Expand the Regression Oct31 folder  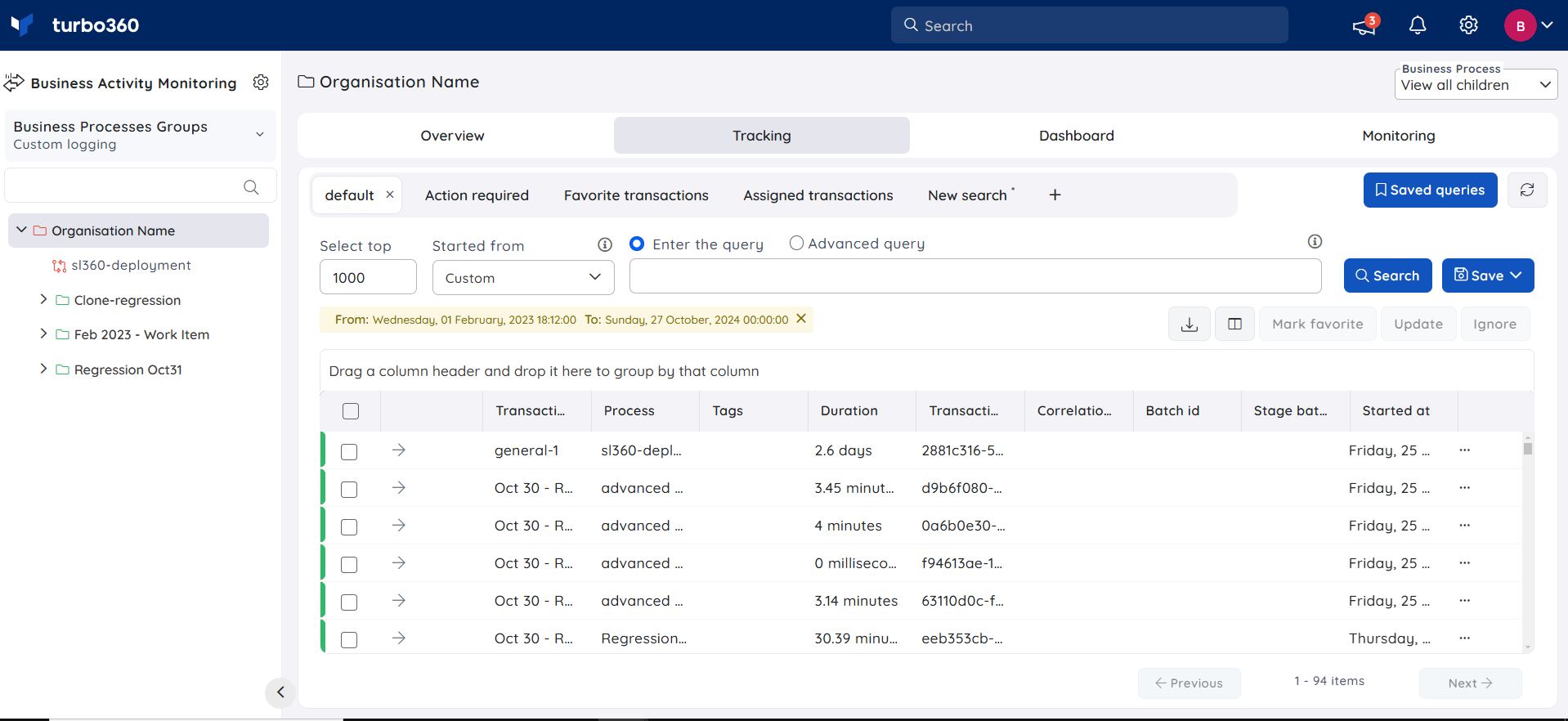(x=43, y=369)
